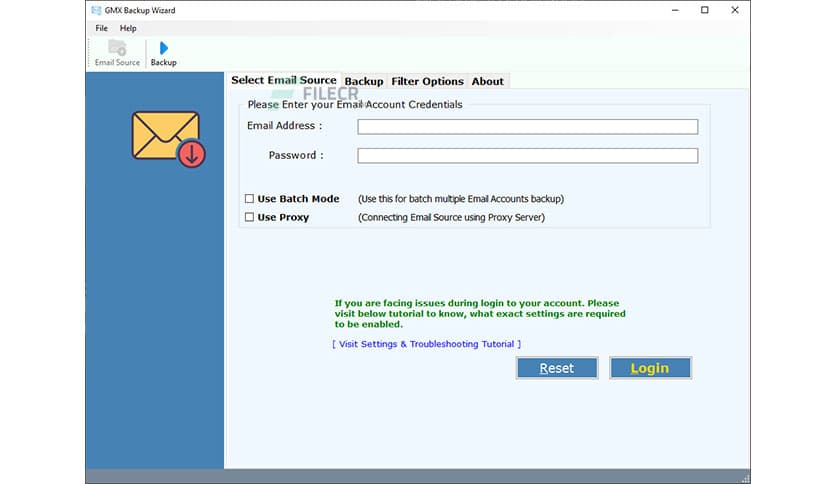Click the Email Source toolbar icon
This screenshot has height=484, width=836.
tap(117, 53)
